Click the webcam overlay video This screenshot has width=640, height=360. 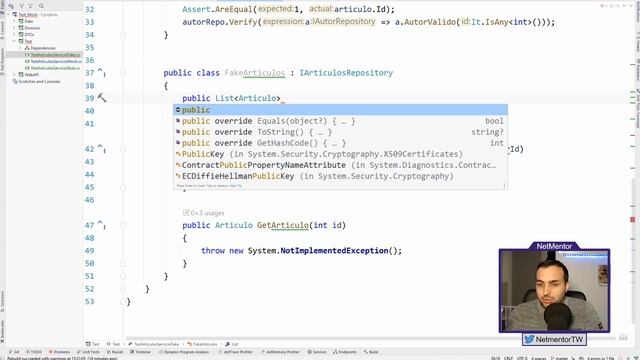(x=554, y=291)
